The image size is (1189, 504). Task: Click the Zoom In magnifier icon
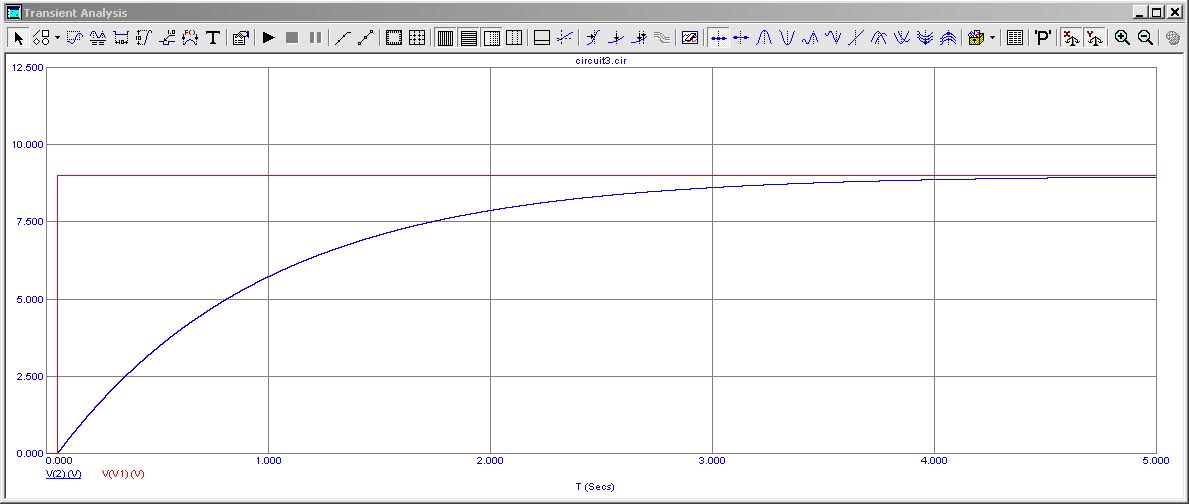(x=1122, y=38)
